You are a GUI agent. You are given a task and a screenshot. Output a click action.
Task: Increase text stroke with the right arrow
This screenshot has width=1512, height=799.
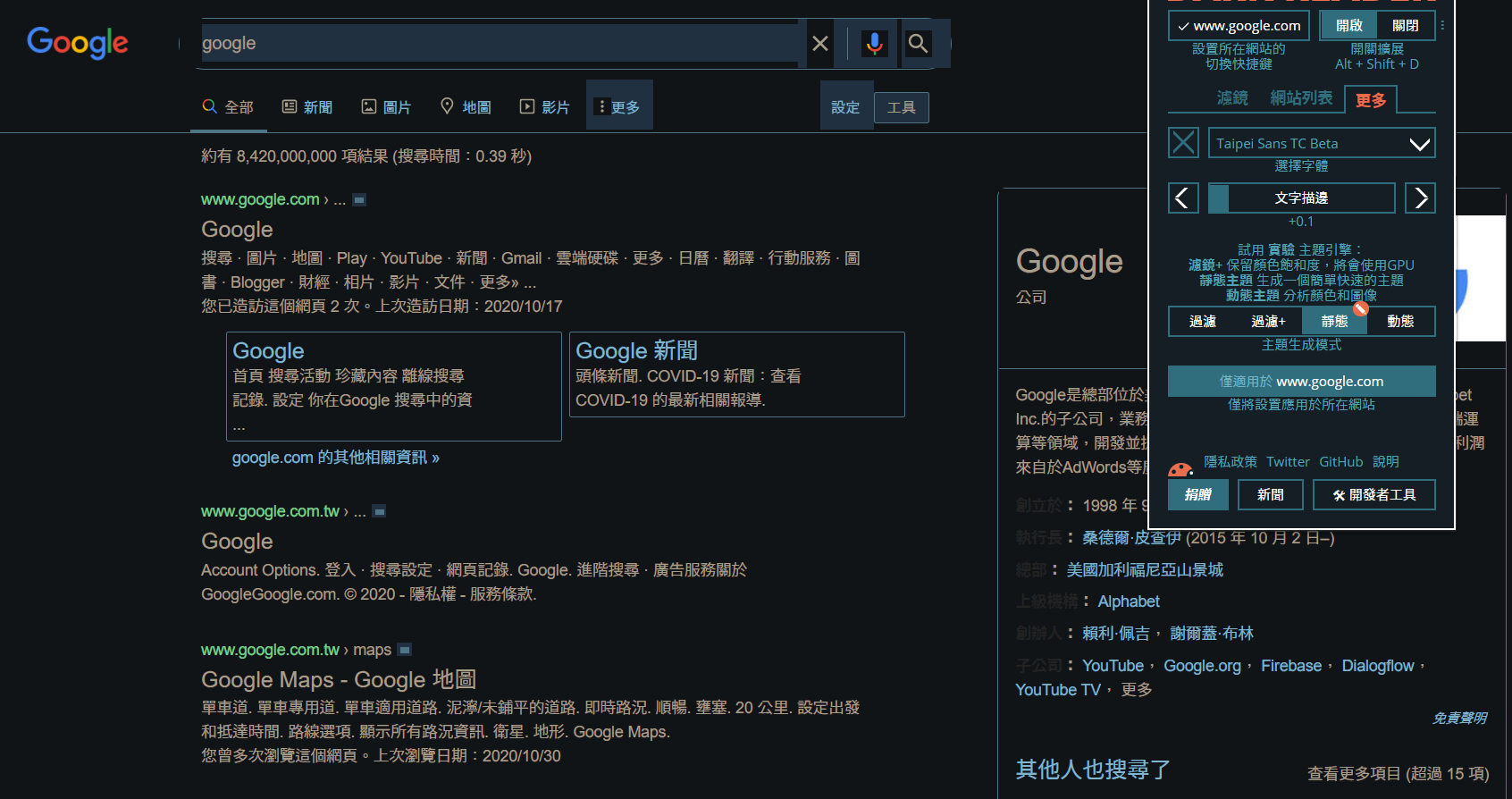[1420, 198]
